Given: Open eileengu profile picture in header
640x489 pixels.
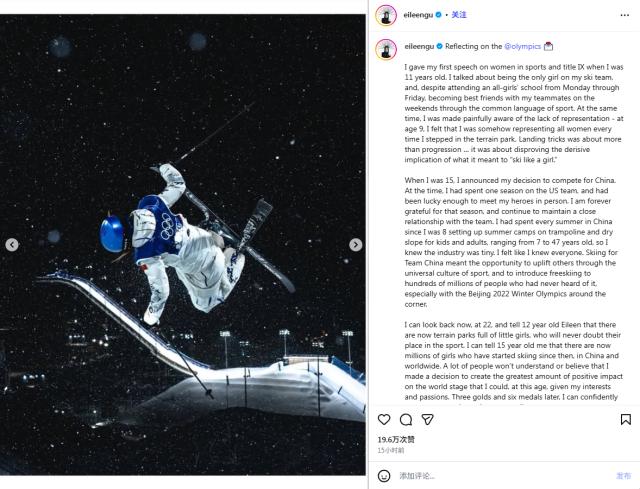Looking at the screenshot, I should coord(386,15).
